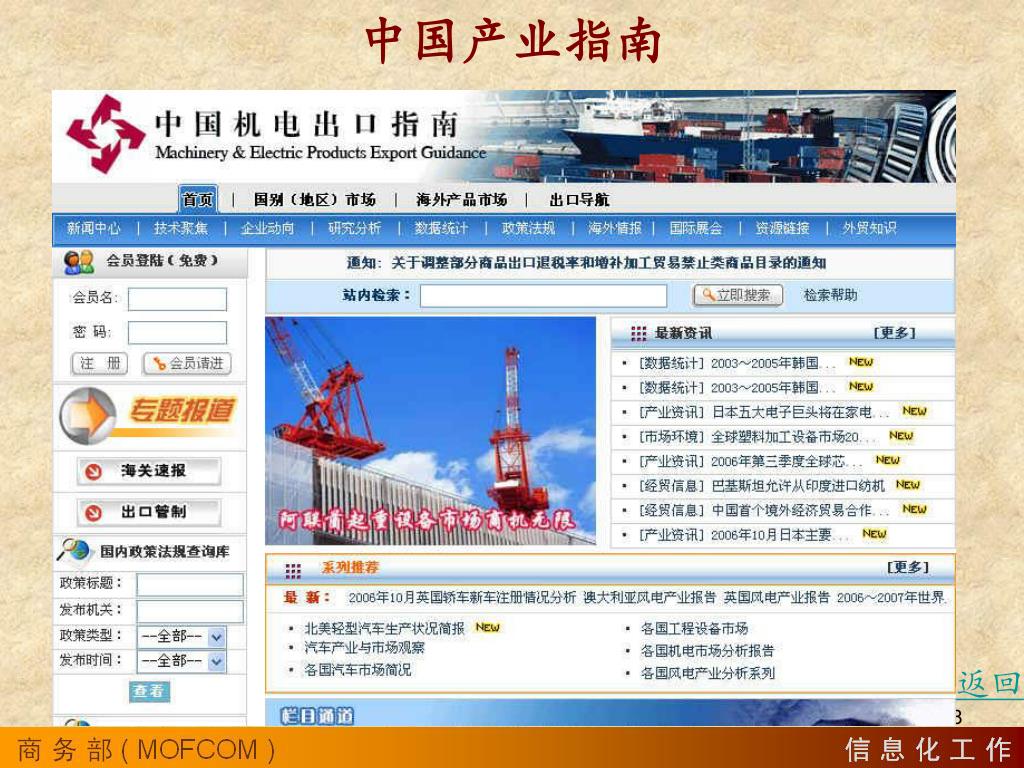Click the 会员请进 login button

pos(187,364)
